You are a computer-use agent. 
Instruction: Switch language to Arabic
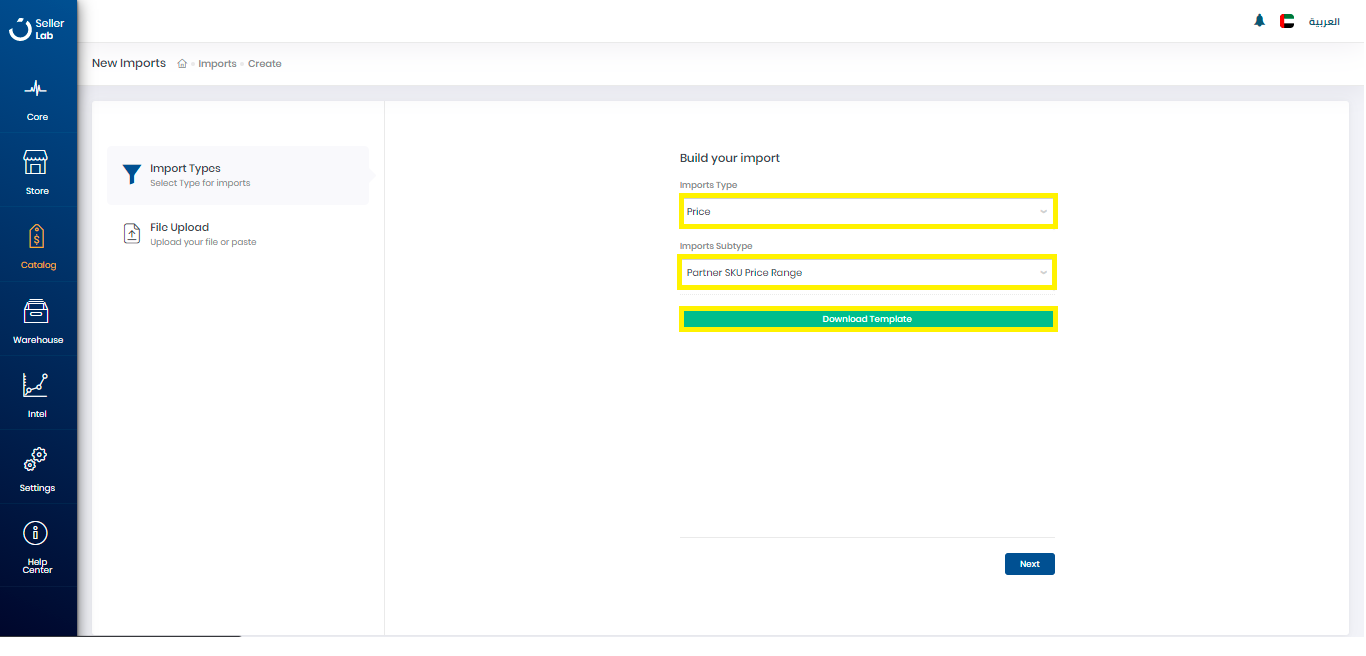tap(1324, 22)
